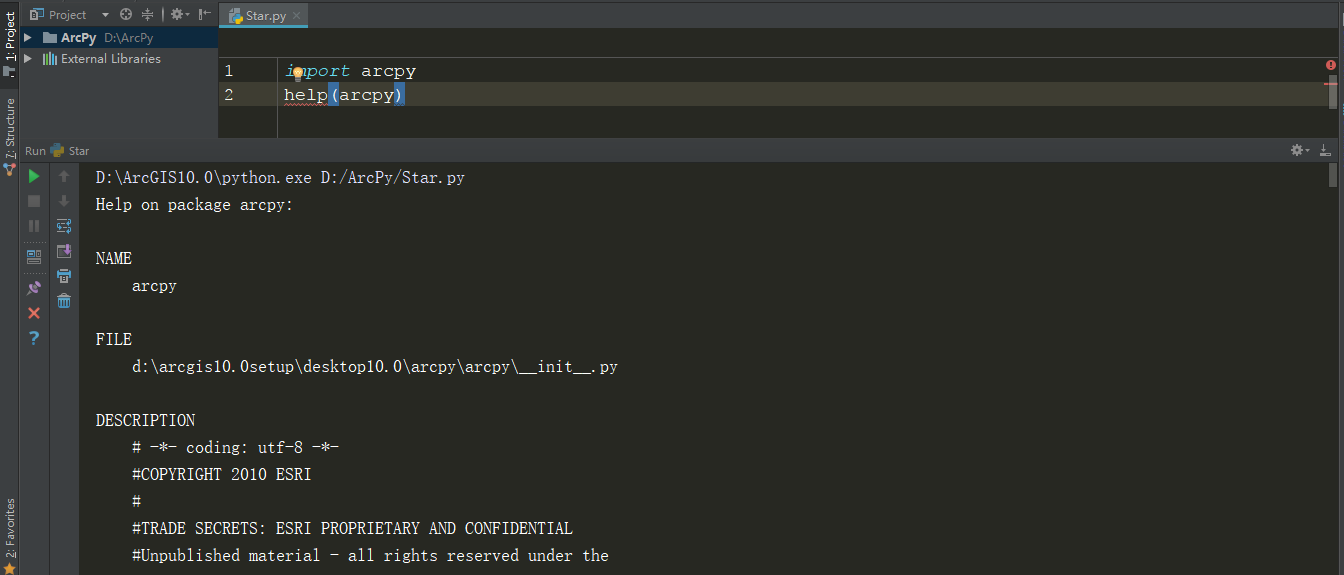This screenshot has width=1344, height=575.
Task: Expand the ArcPy project folder
Action: [27, 38]
